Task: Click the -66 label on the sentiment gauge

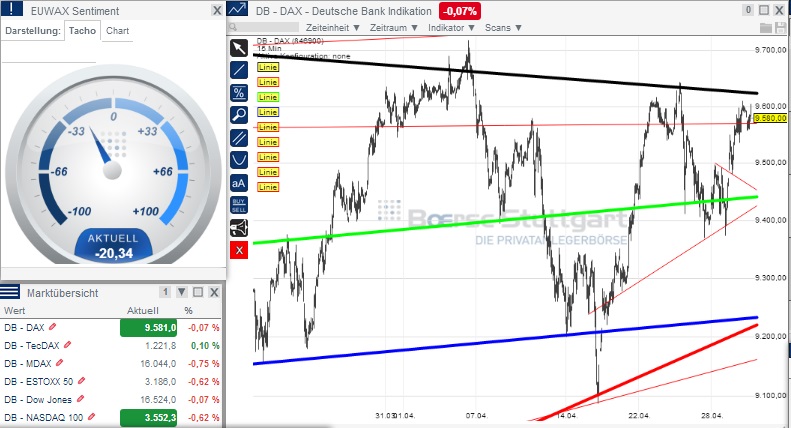Action: [x=59, y=172]
